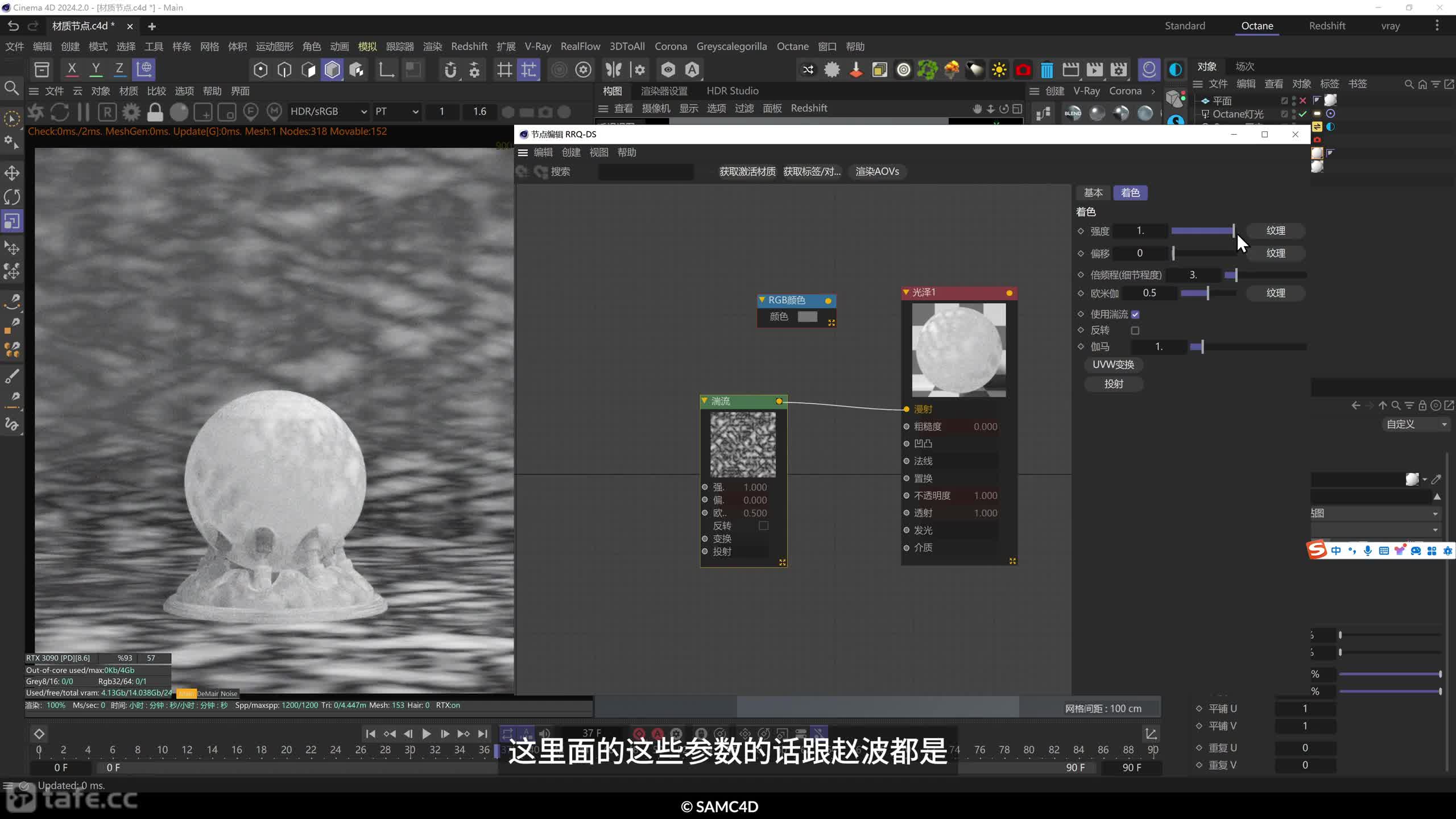Open Octane settings gear in live viewer

pos(131,112)
